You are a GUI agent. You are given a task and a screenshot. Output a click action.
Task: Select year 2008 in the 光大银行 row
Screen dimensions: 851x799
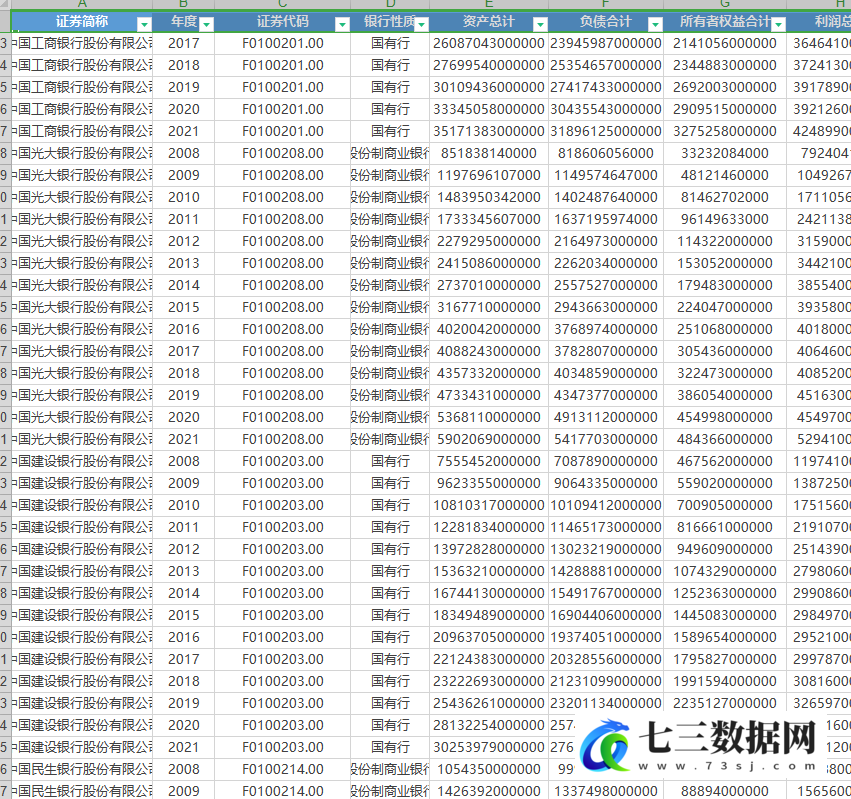183,153
